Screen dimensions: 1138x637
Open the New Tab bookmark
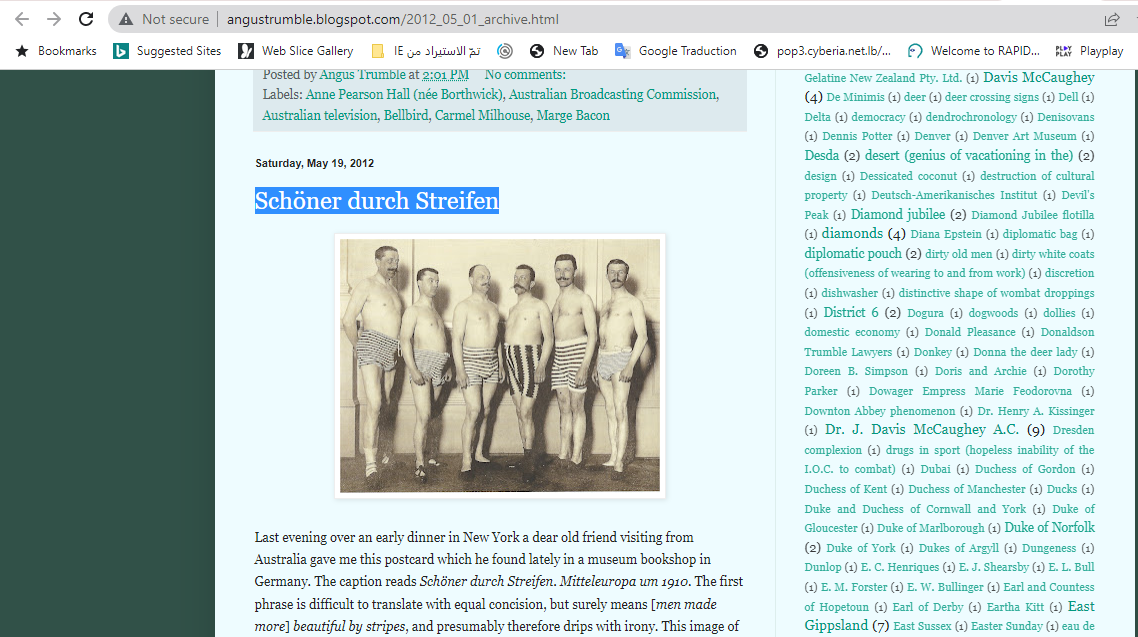coord(564,51)
